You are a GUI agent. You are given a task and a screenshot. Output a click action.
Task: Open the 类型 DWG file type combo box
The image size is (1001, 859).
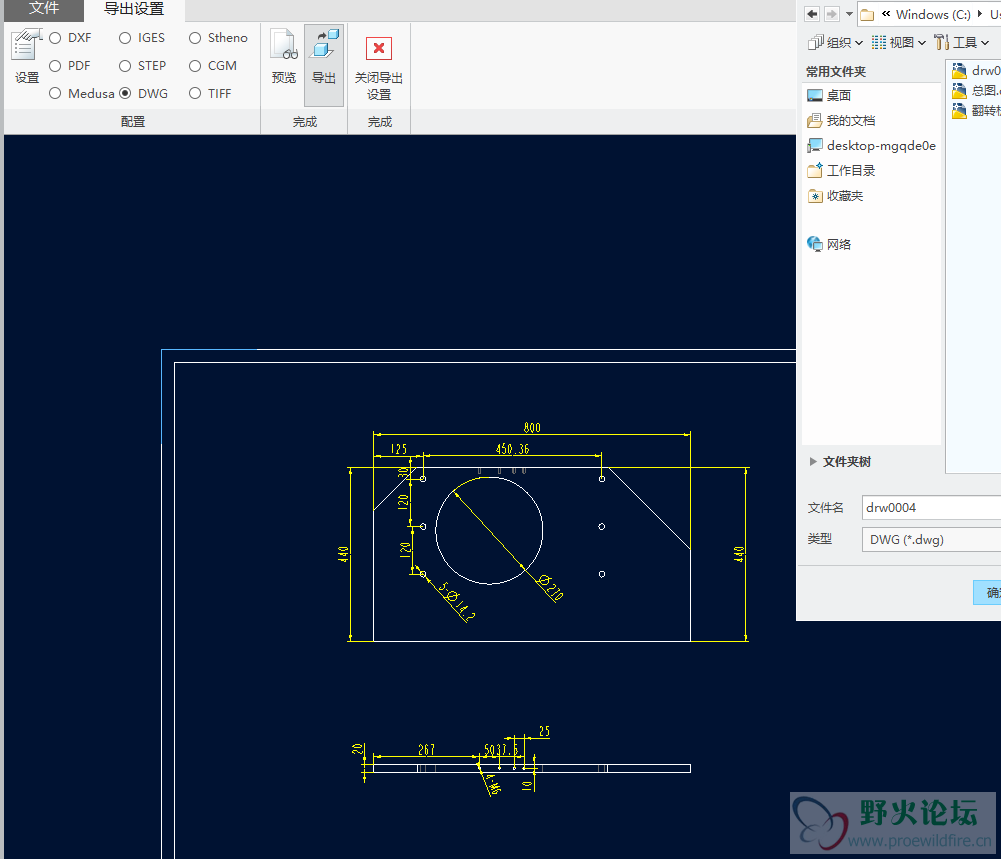point(930,540)
